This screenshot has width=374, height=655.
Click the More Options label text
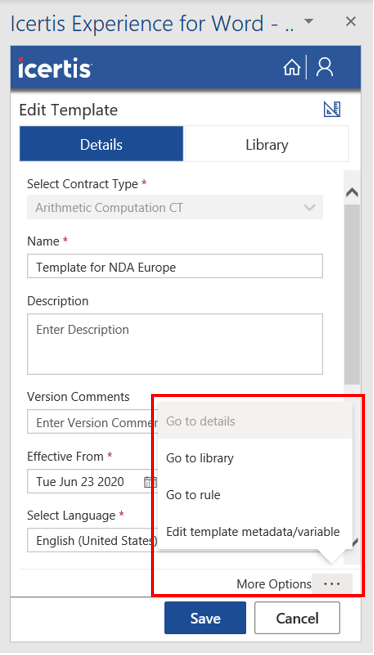tap(274, 584)
